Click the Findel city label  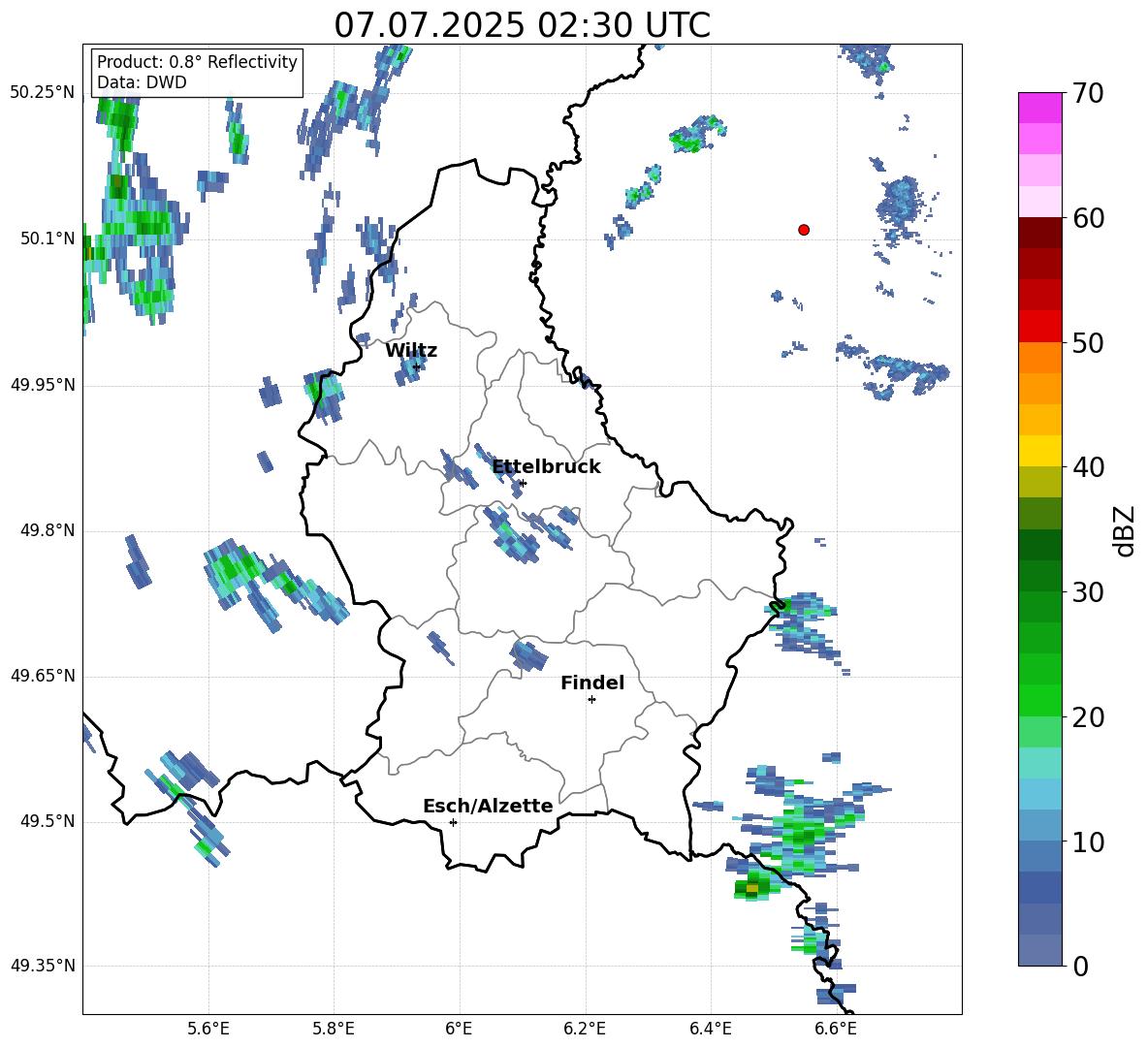[592, 683]
